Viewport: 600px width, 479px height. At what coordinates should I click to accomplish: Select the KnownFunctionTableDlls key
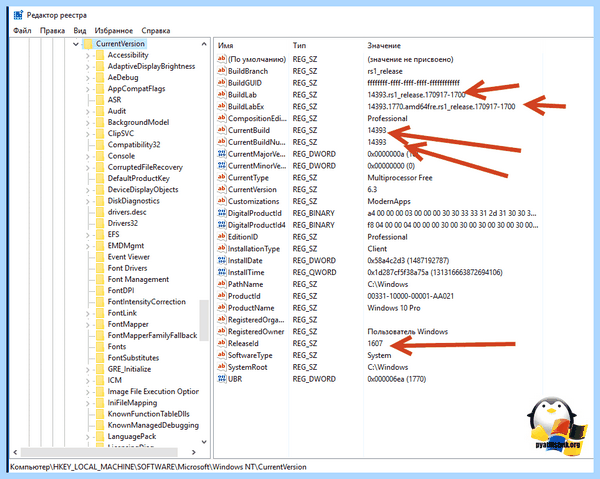[x=148, y=414]
